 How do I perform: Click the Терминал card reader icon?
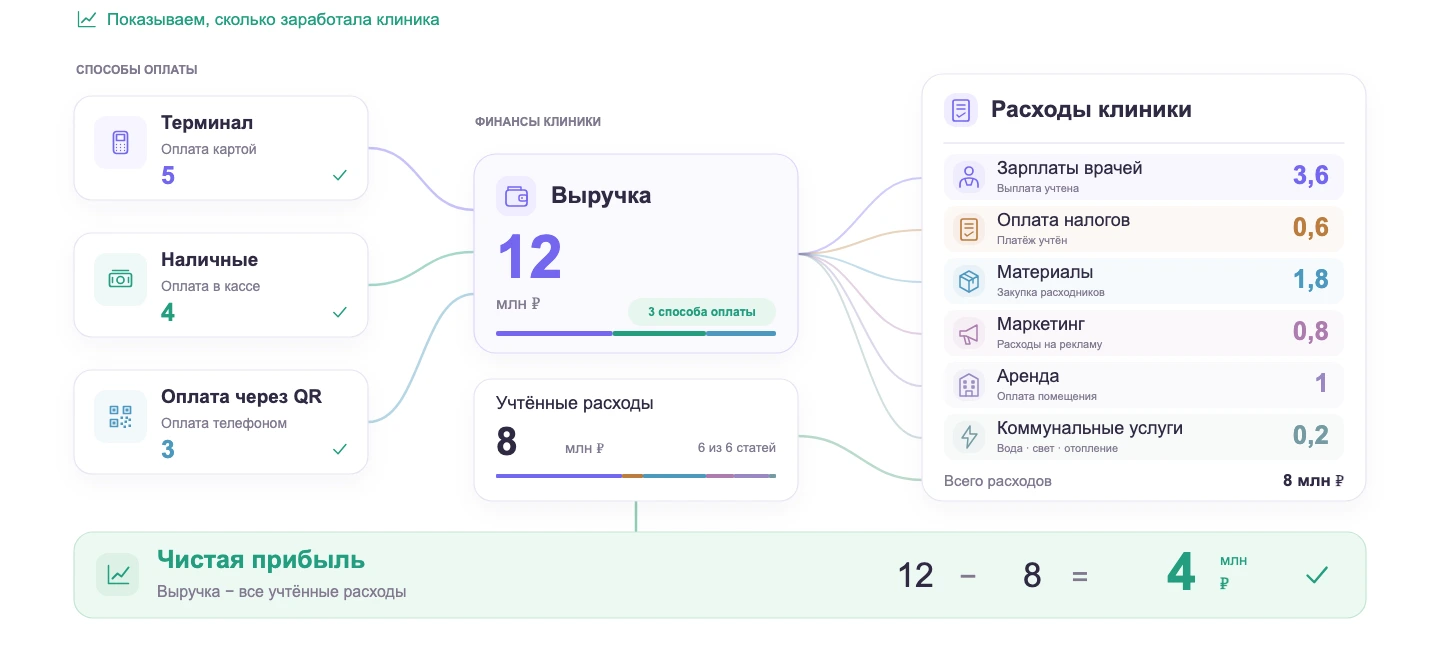121,142
